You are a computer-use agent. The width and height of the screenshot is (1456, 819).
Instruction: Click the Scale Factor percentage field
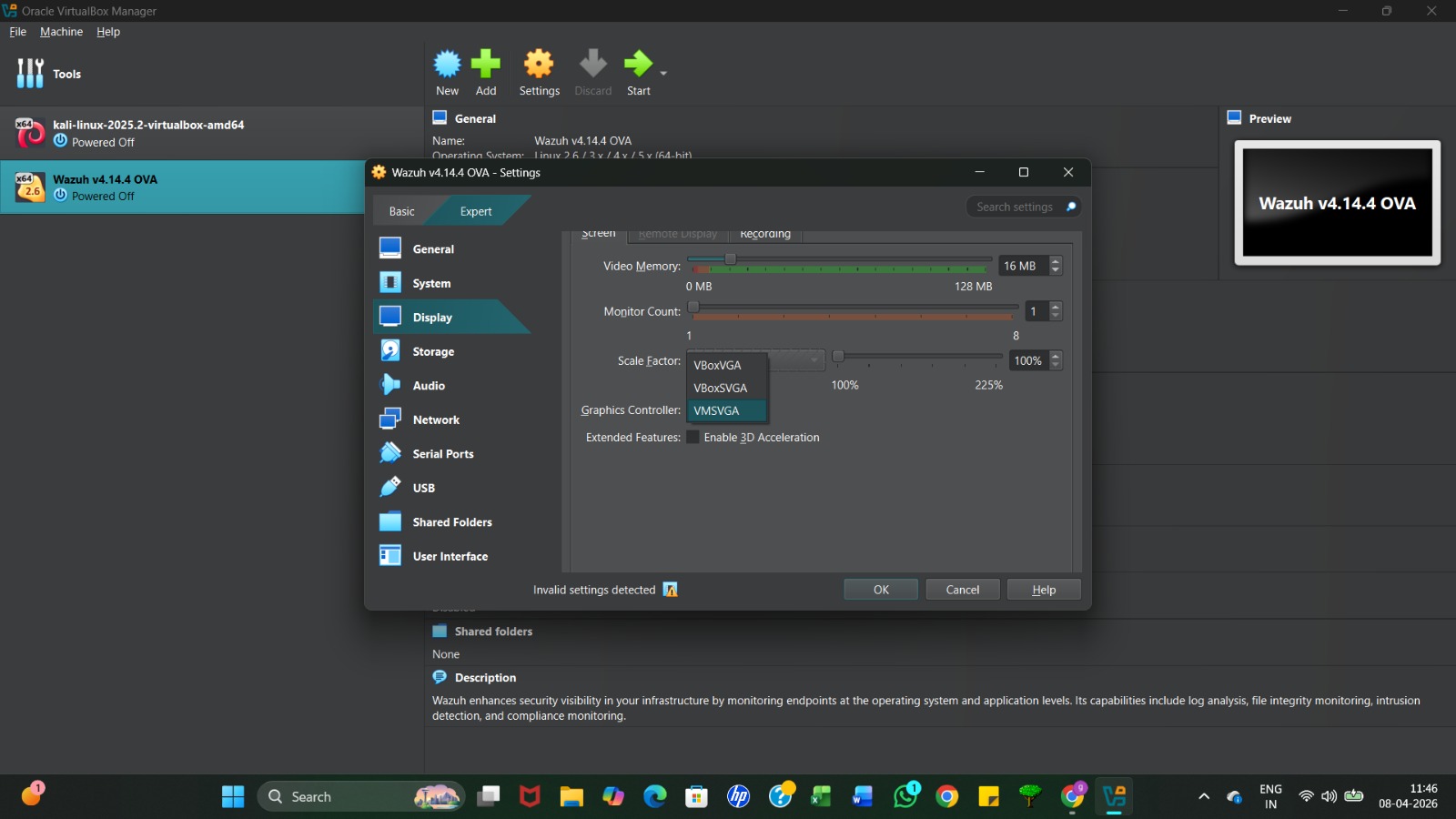point(1029,360)
